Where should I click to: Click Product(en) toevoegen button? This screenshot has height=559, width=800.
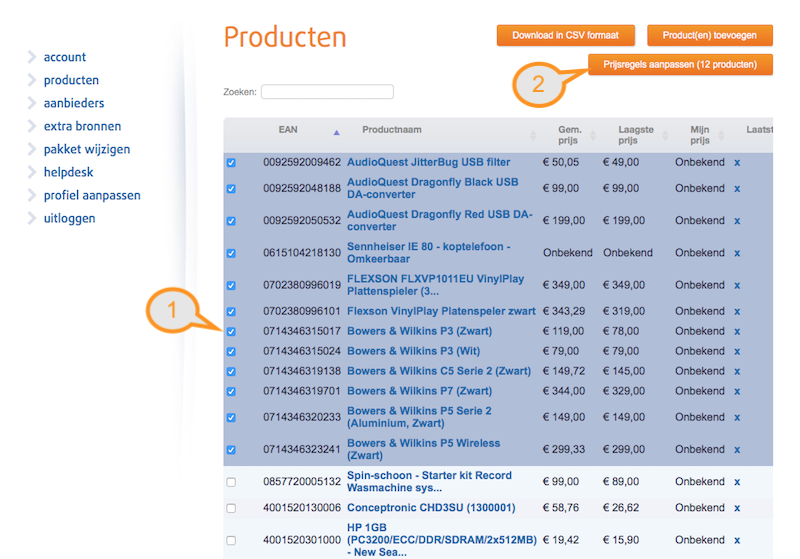pos(710,35)
